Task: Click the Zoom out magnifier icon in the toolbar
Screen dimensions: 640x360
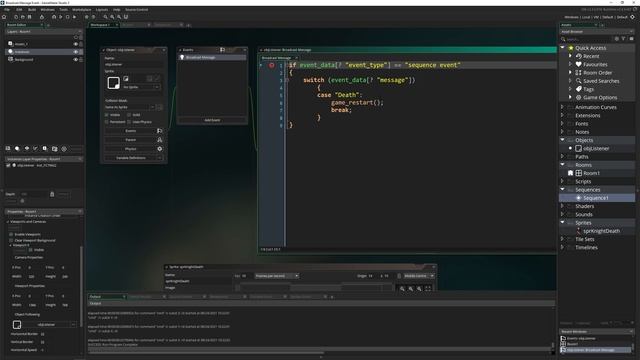Action: [x=119, y=17]
